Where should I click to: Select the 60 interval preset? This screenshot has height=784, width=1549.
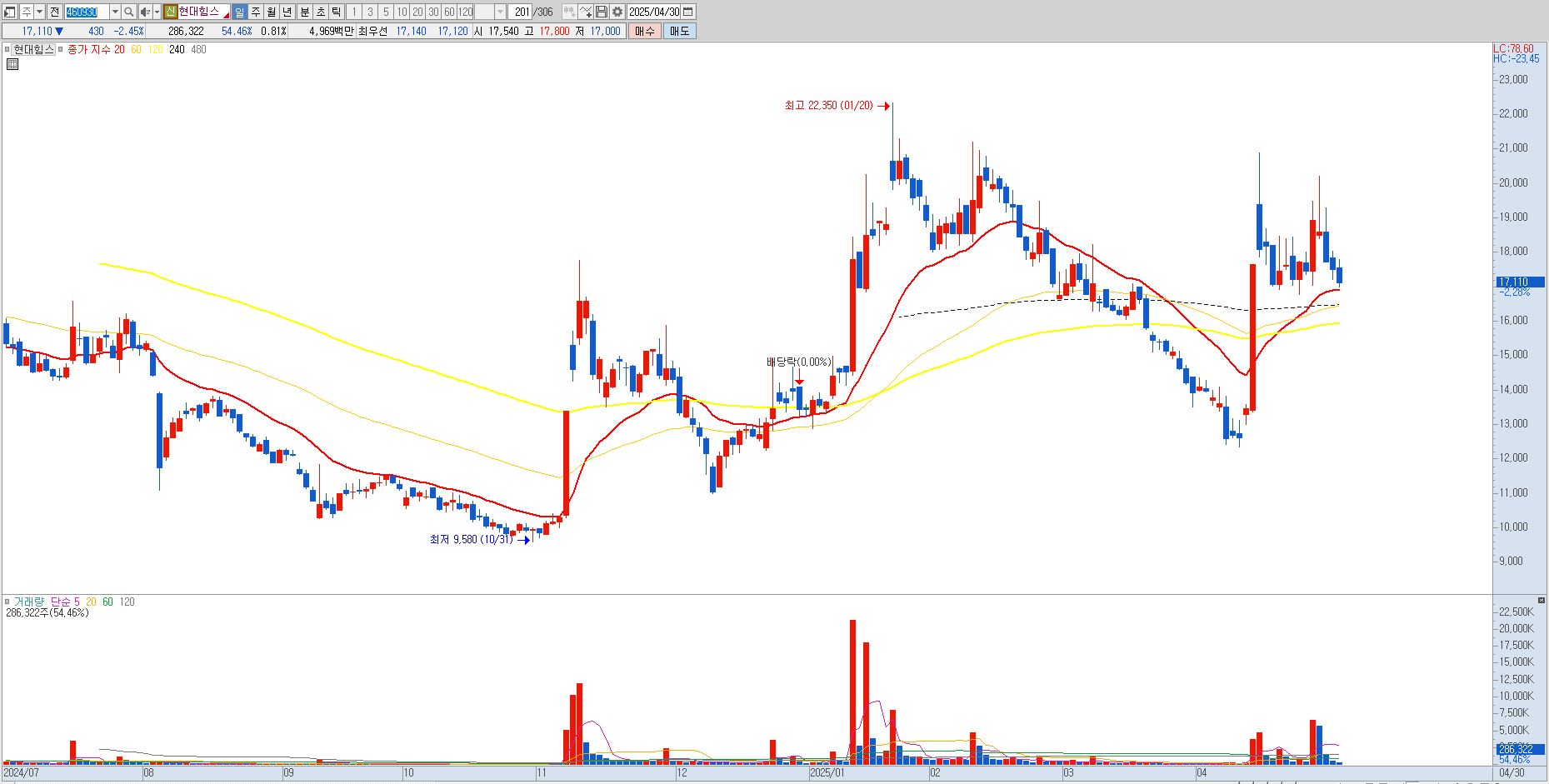click(449, 12)
